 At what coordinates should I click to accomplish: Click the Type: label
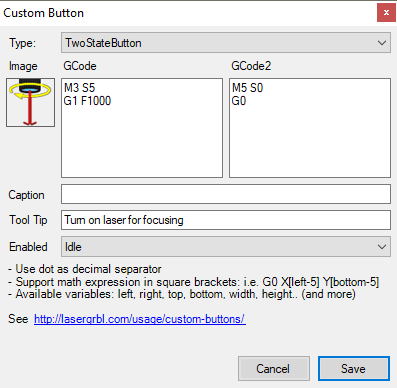[22, 43]
